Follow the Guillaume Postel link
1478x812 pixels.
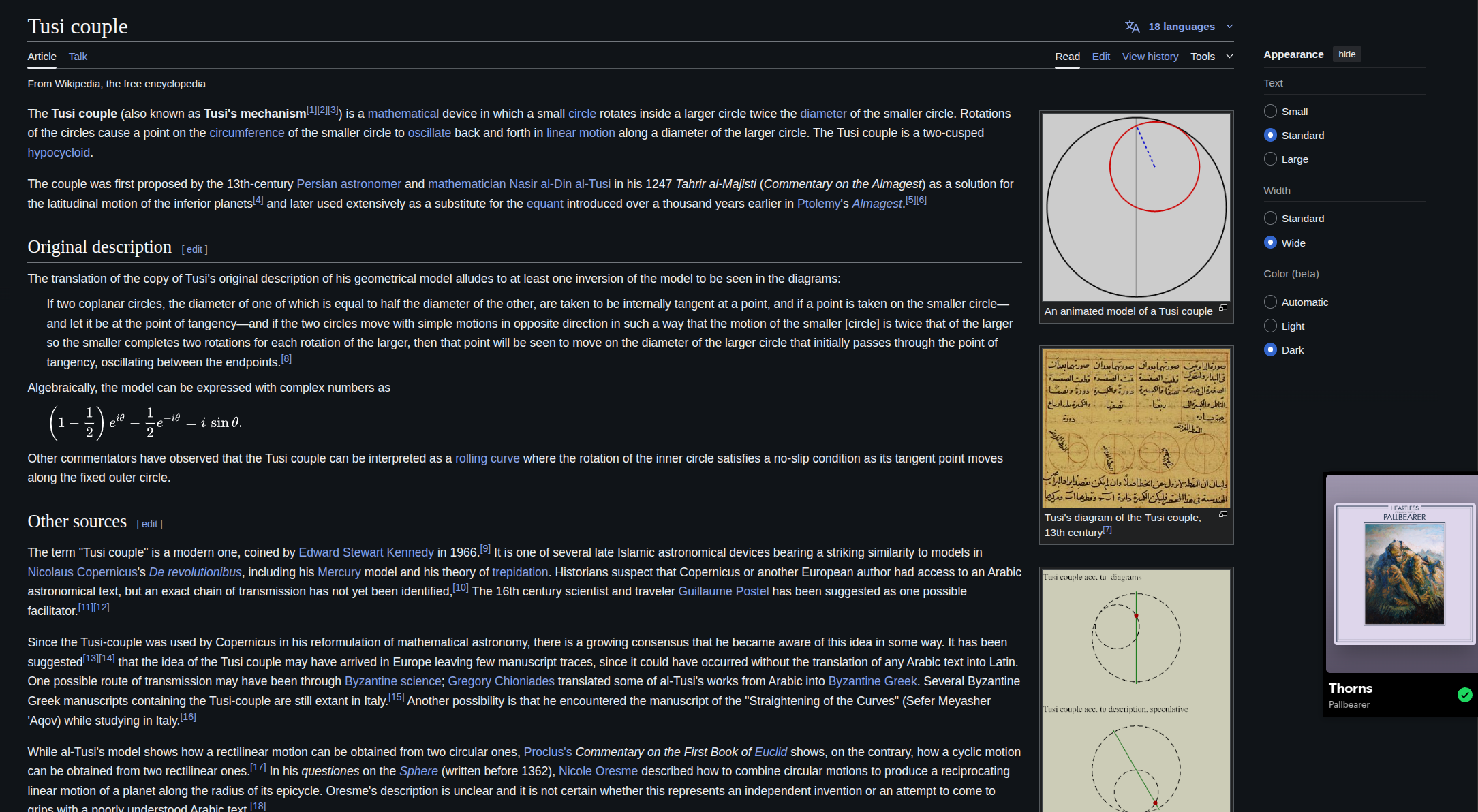[x=723, y=591]
